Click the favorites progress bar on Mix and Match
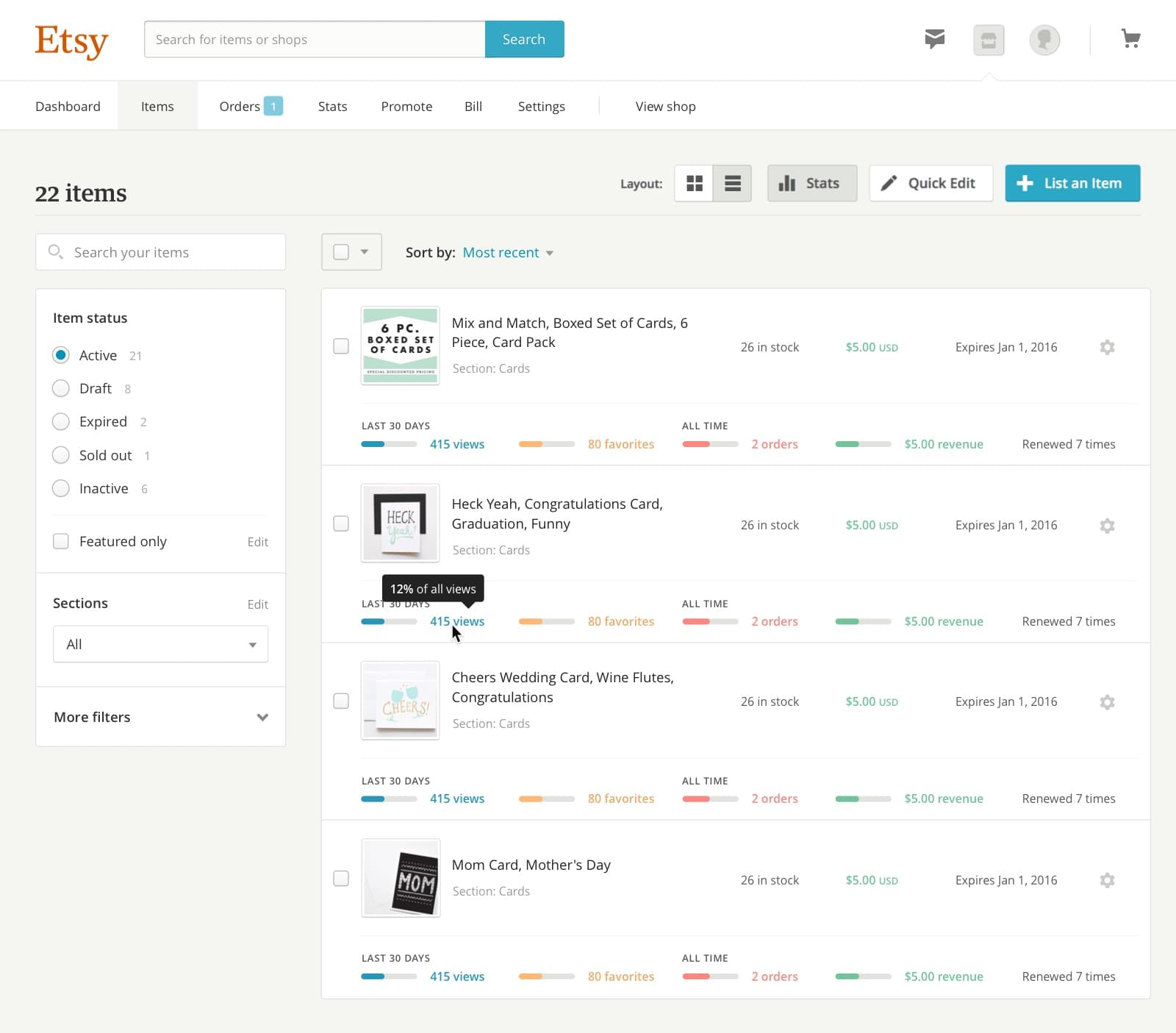 pos(547,444)
